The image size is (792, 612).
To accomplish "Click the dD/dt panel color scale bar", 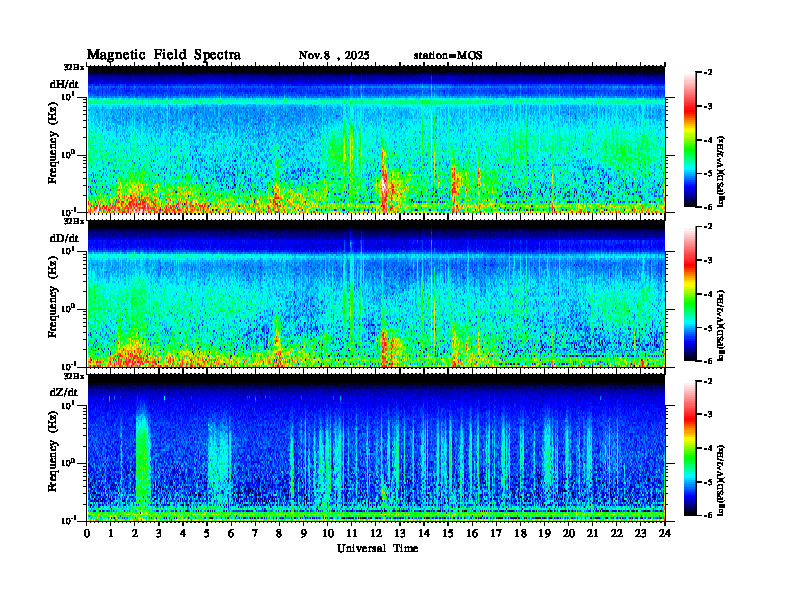I will pyautogui.click(x=690, y=294).
